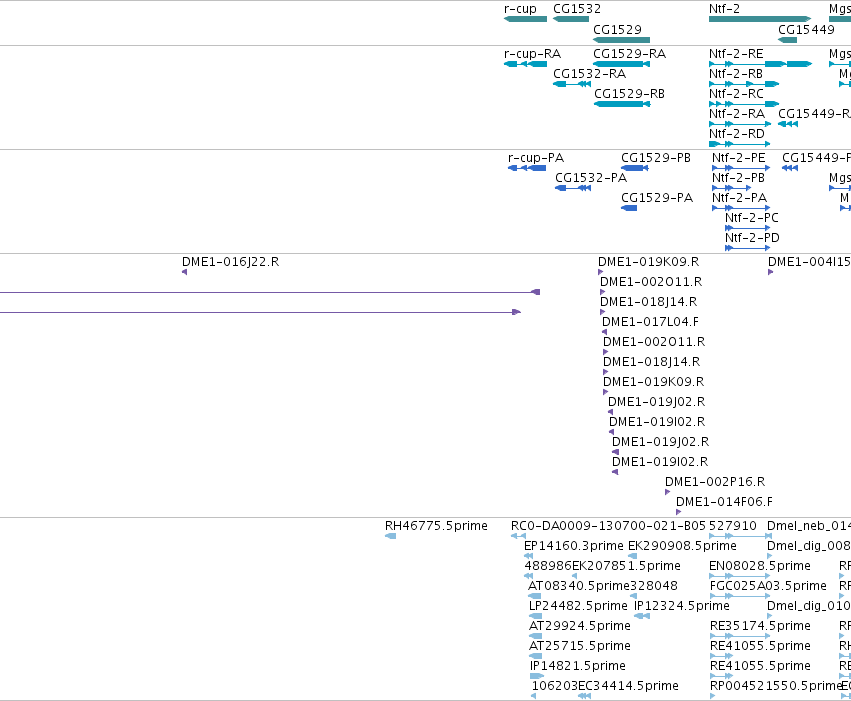
Task: Open the RC0-DA0009-130700-021-B05 EST label
Action: pyautogui.click(x=608, y=526)
